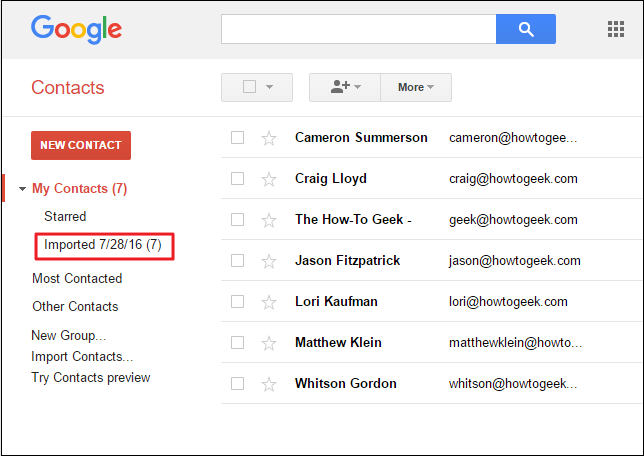Click the New Group... link

pos(69,335)
